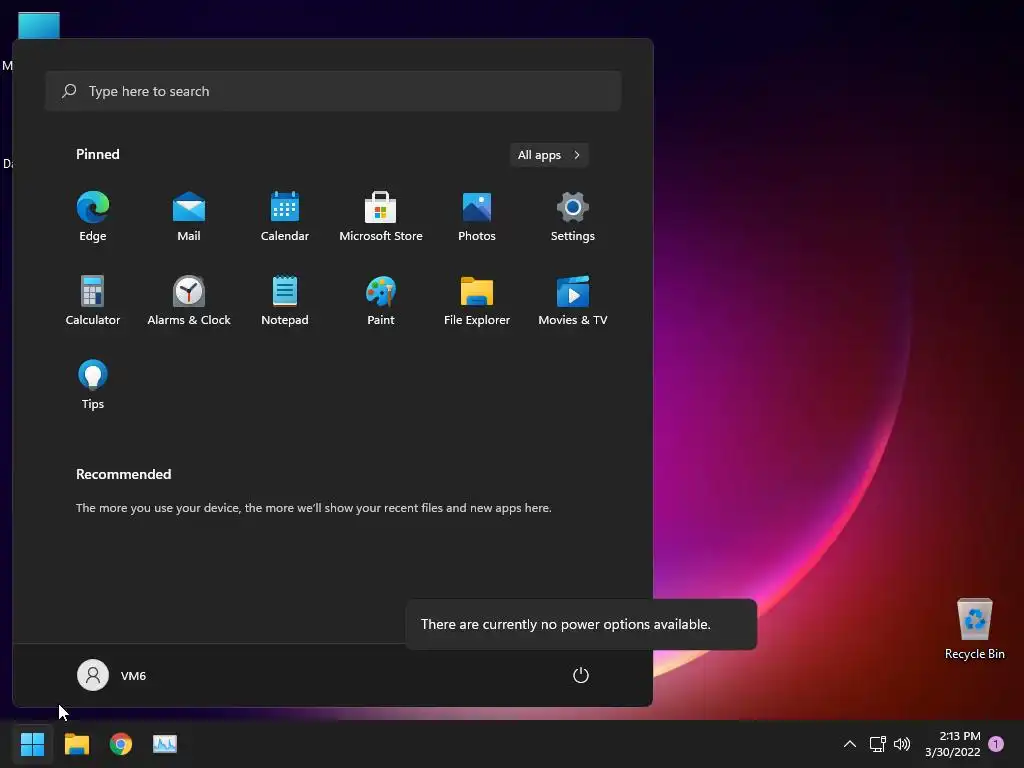Open the clock showing 2:13 PM
The image size is (1024, 768).
[x=953, y=744]
